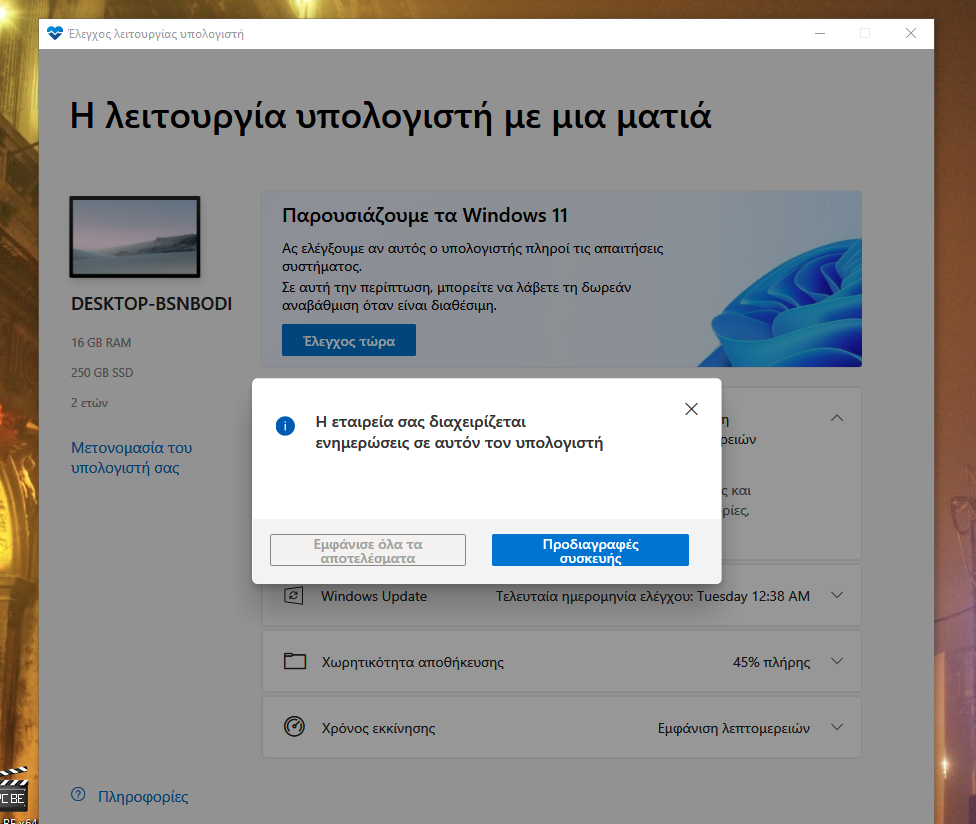This screenshot has height=824, width=976.
Task: Click the 45% πλήρης storage value
Action: 771,662
